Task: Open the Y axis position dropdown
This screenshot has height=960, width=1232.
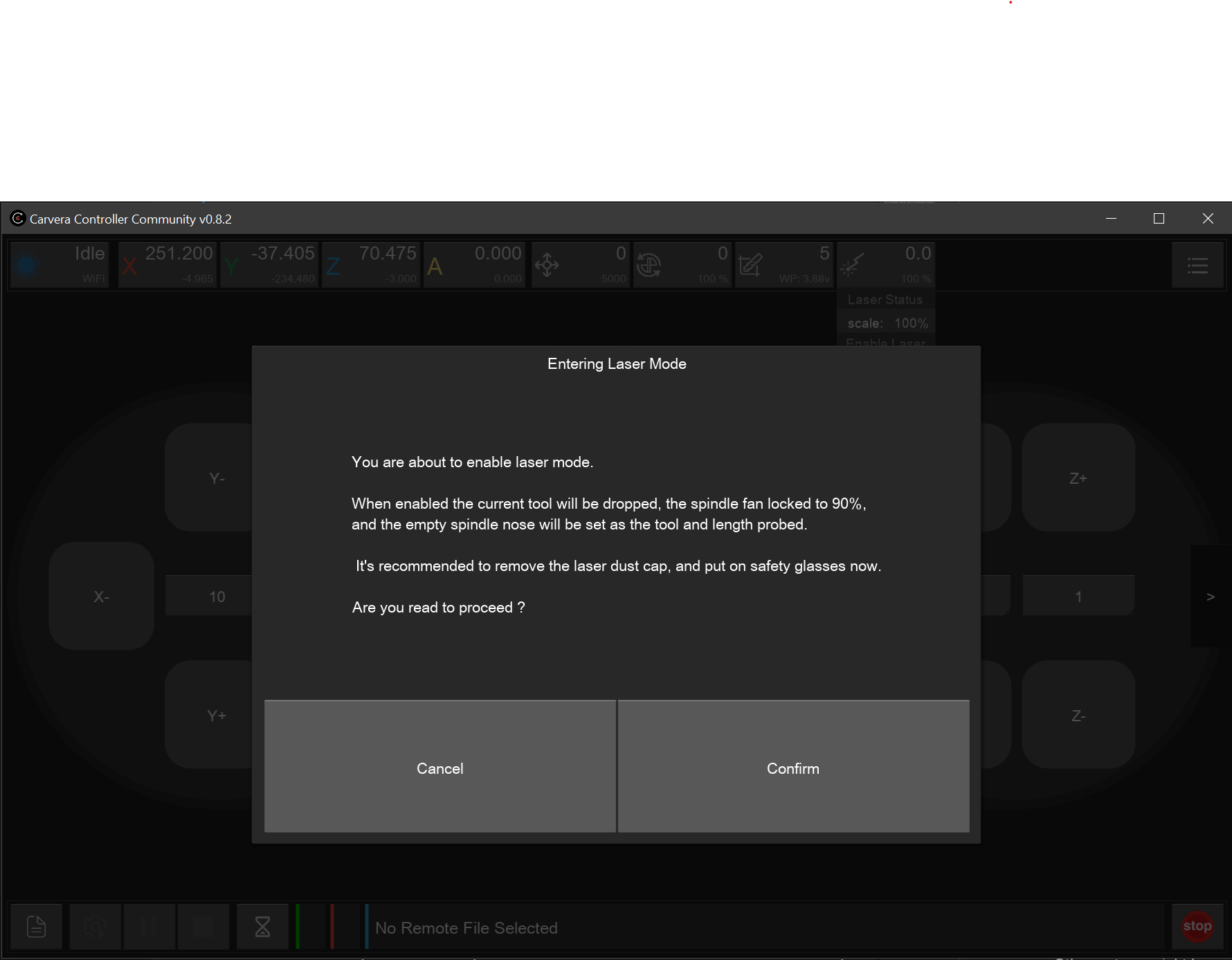Action: 269,265
